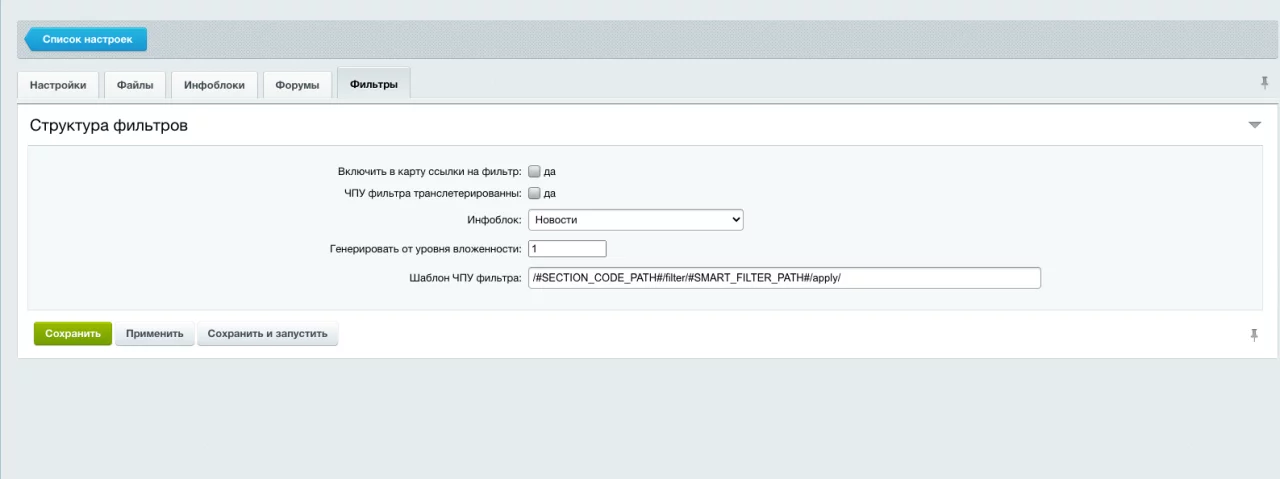This screenshot has width=1280, height=479.
Task: Focus the Генерировать от уровня вложенности field
Action: pyautogui.click(x=567, y=248)
